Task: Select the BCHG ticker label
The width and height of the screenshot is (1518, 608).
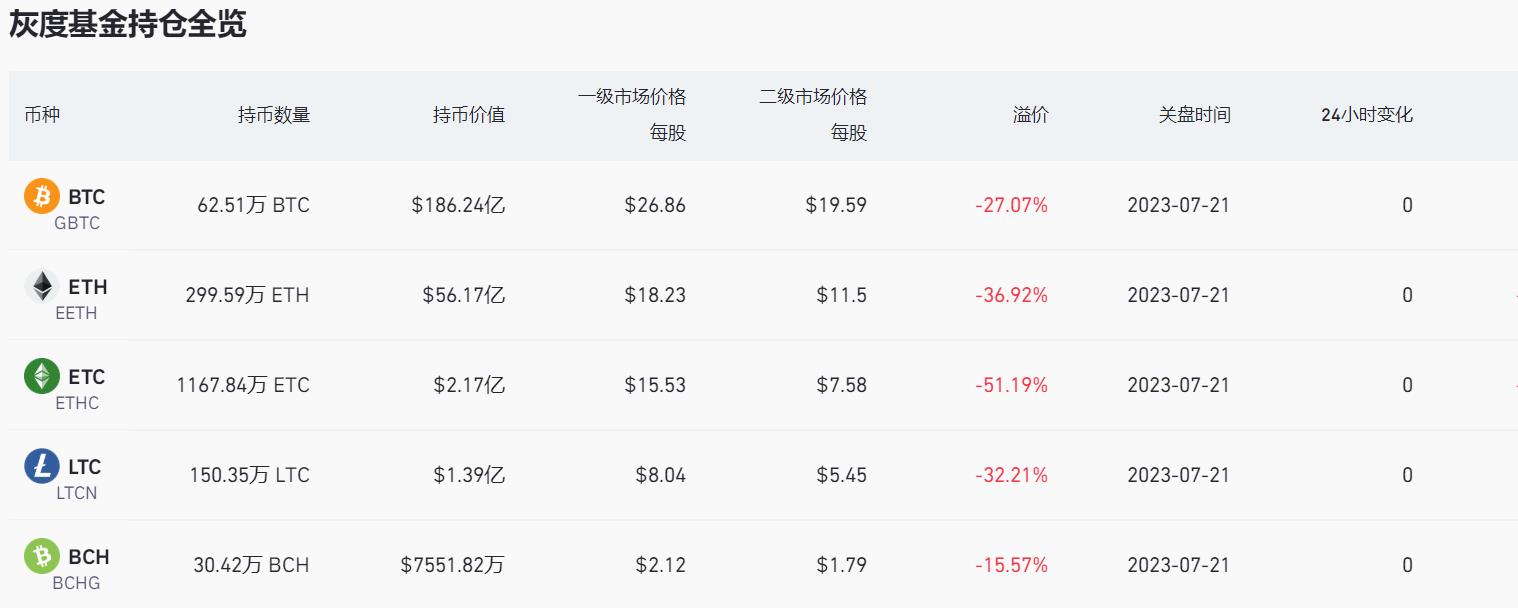Action: pos(77,583)
